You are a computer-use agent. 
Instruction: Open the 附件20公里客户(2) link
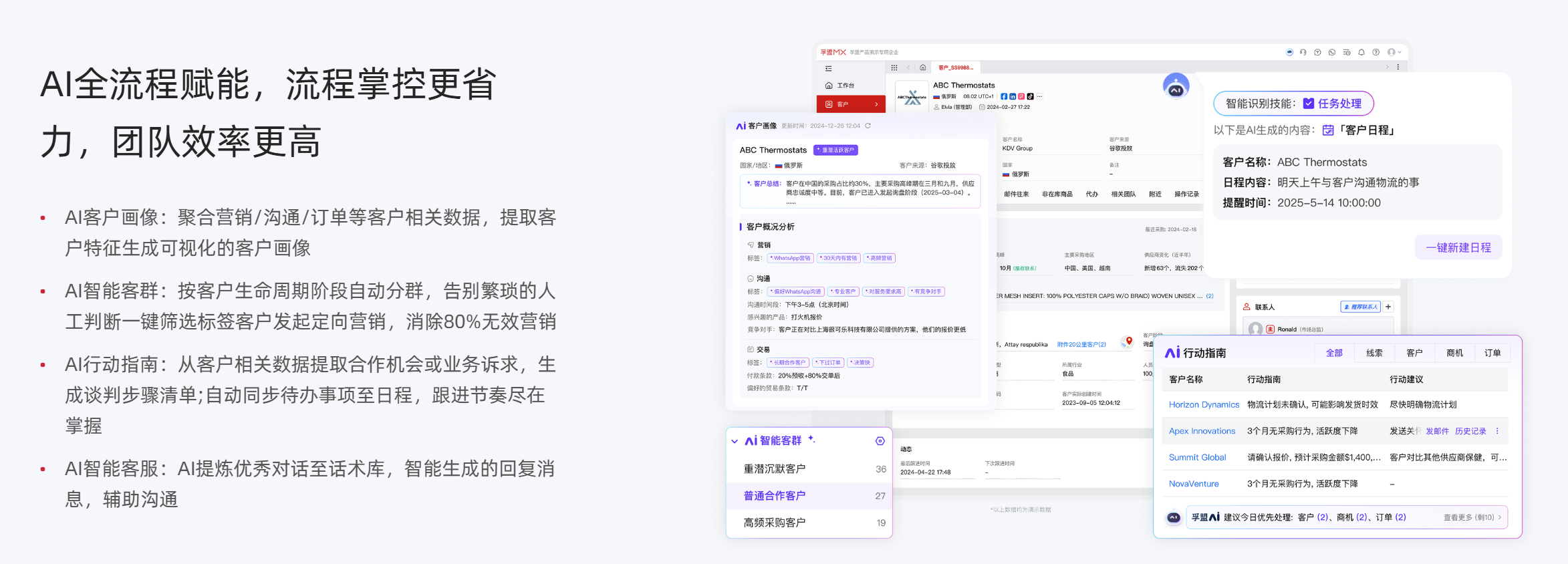point(1081,345)
